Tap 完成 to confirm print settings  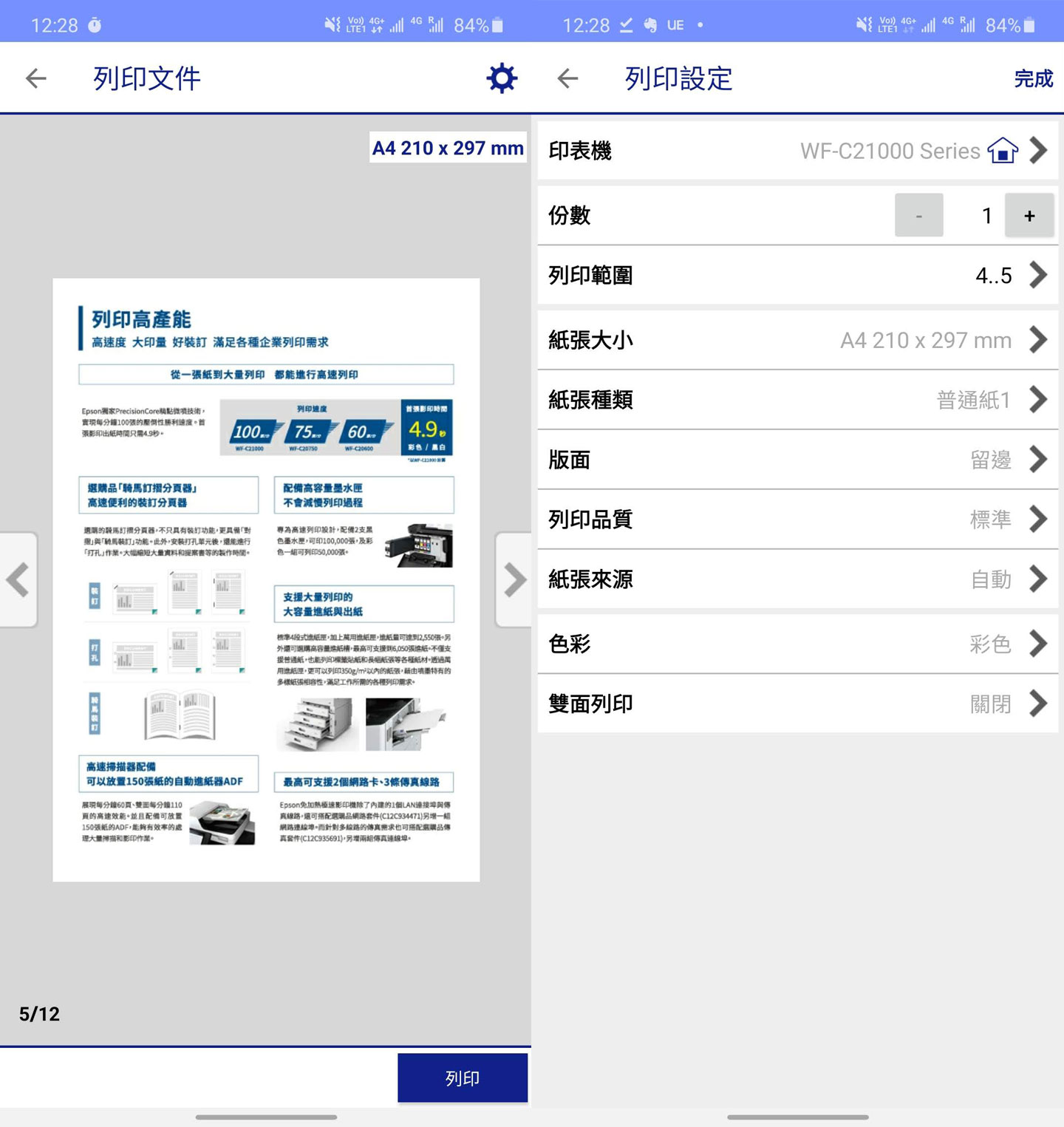(1034, 79)
